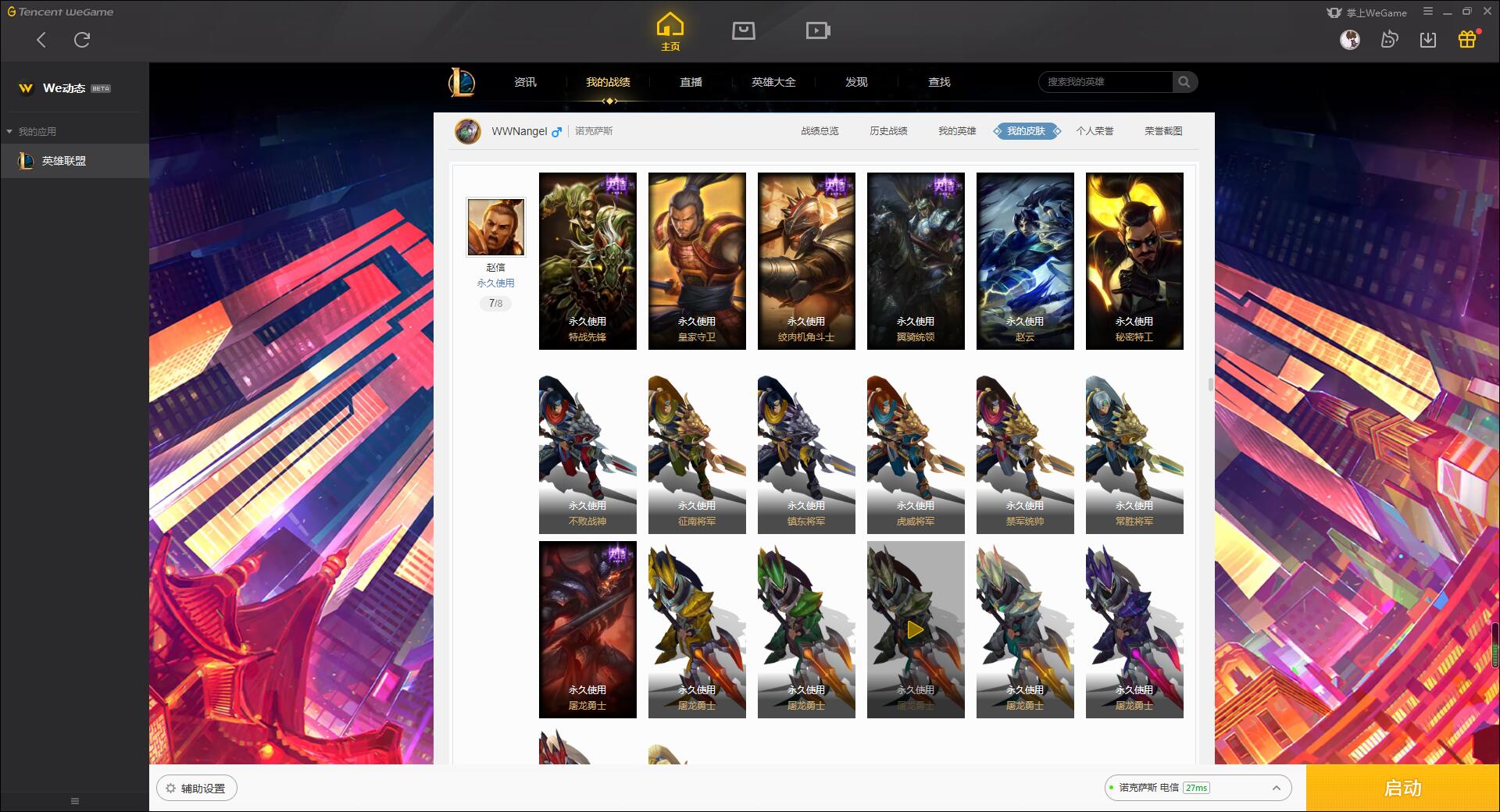Open We动态 in the sidebar
The image size is (1500, 812).
point(64,88)
